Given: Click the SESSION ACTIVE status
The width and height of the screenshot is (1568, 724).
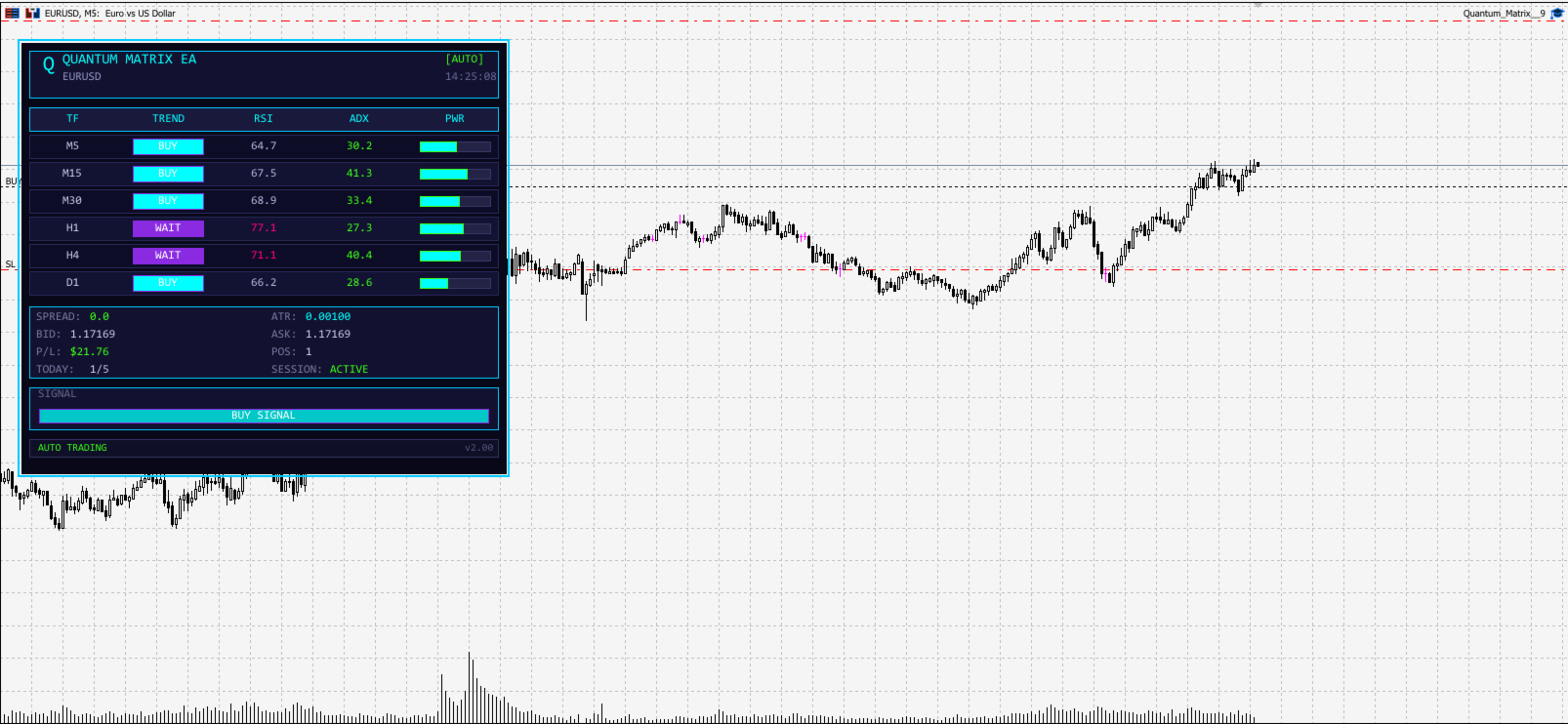Looking at the screenshot, I should point(349,370).
